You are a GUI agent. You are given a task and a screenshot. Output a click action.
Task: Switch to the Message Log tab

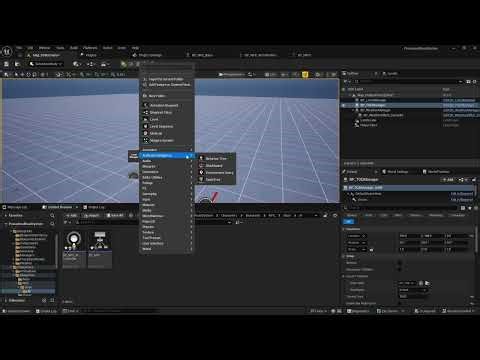[15, 207]
